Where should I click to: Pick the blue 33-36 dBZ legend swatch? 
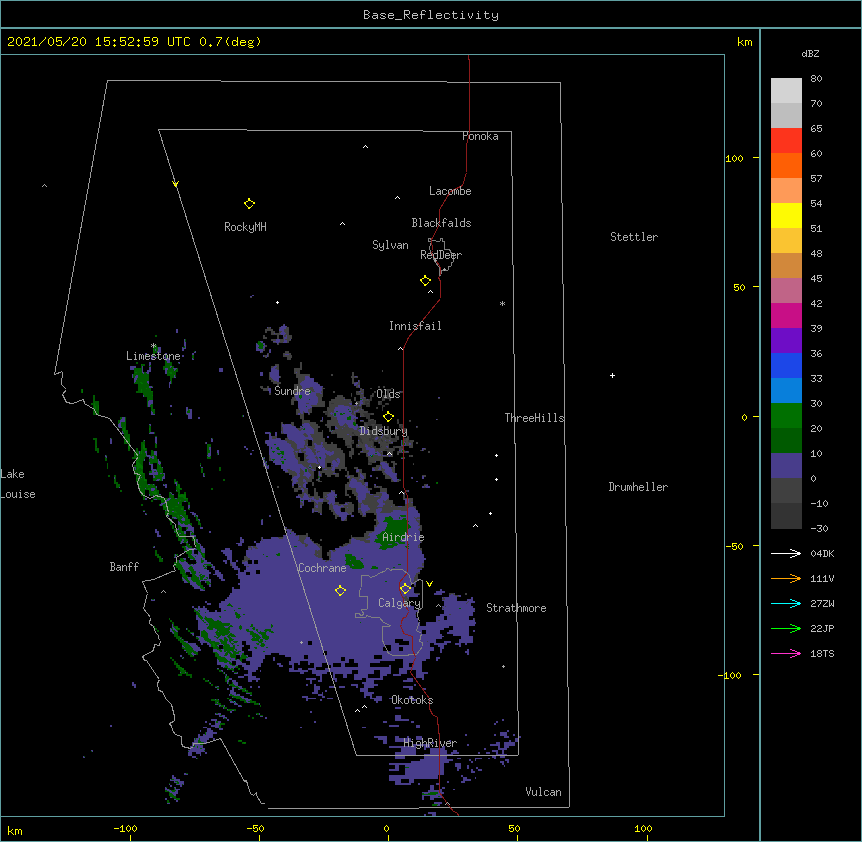pos(786,365)
